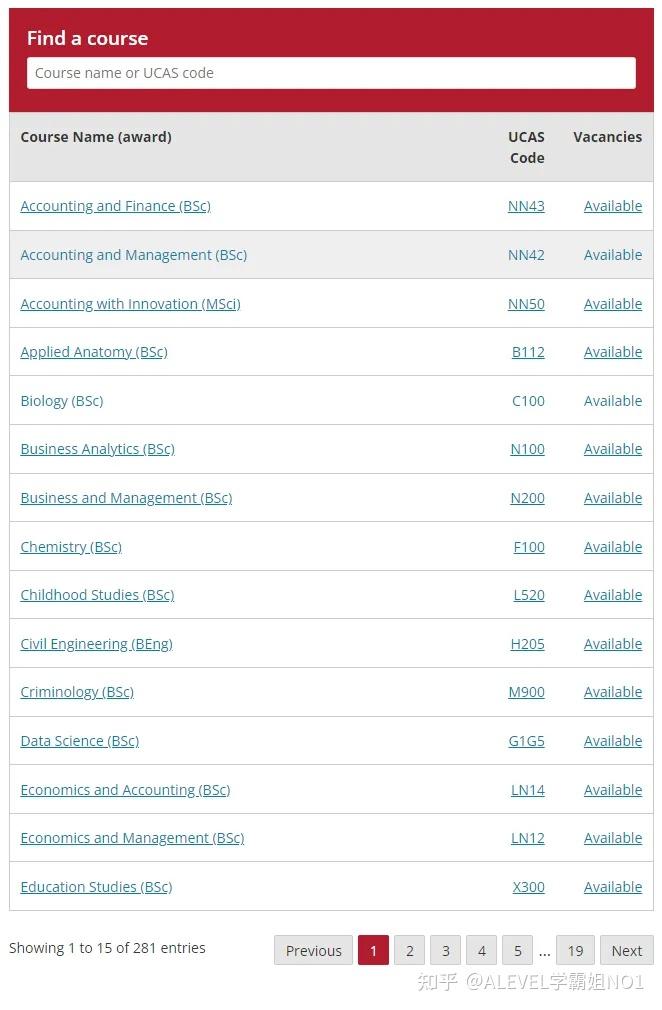The width and height of the screenshot is (662, 1010).
Task: Go to the Next page
Action: pyautogui.click(x=627, y=951)
